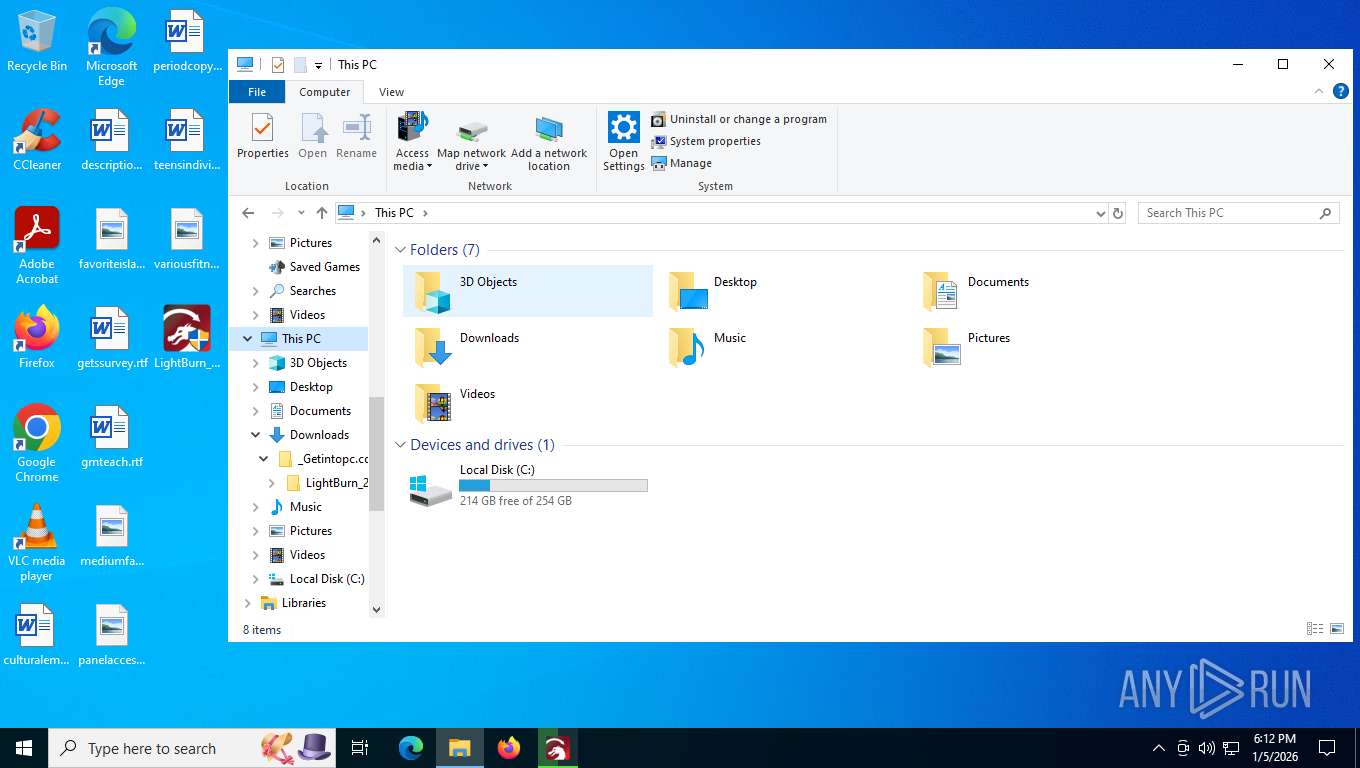This screenshot has width=1360, height=768.
Task: Collapse Downloads in navigation tree
Action: 255,435
